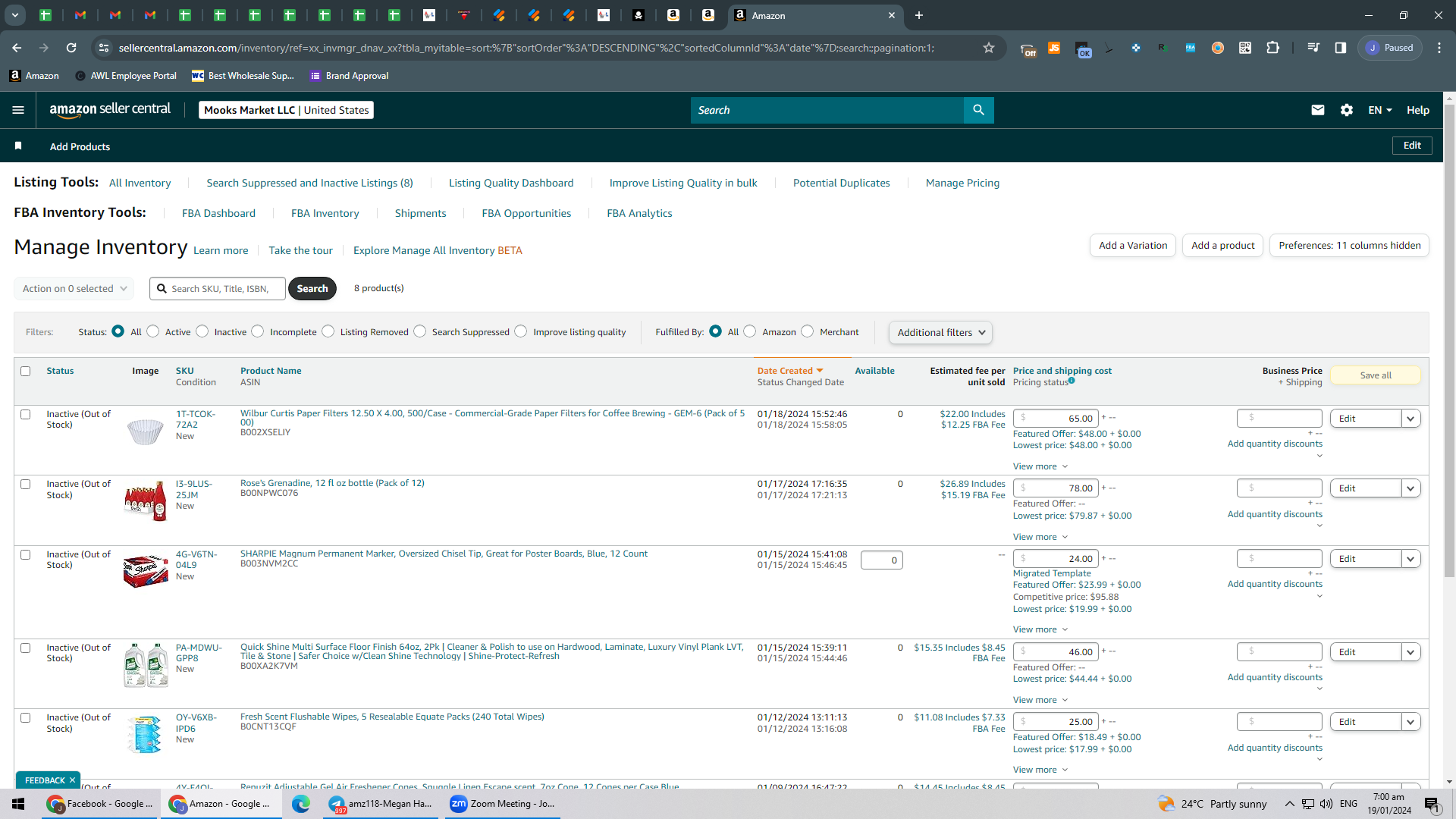Click the Amazon Seller Central logo
The height and width of the screenshot is (819, 1456).
click(x=111, y=110)
